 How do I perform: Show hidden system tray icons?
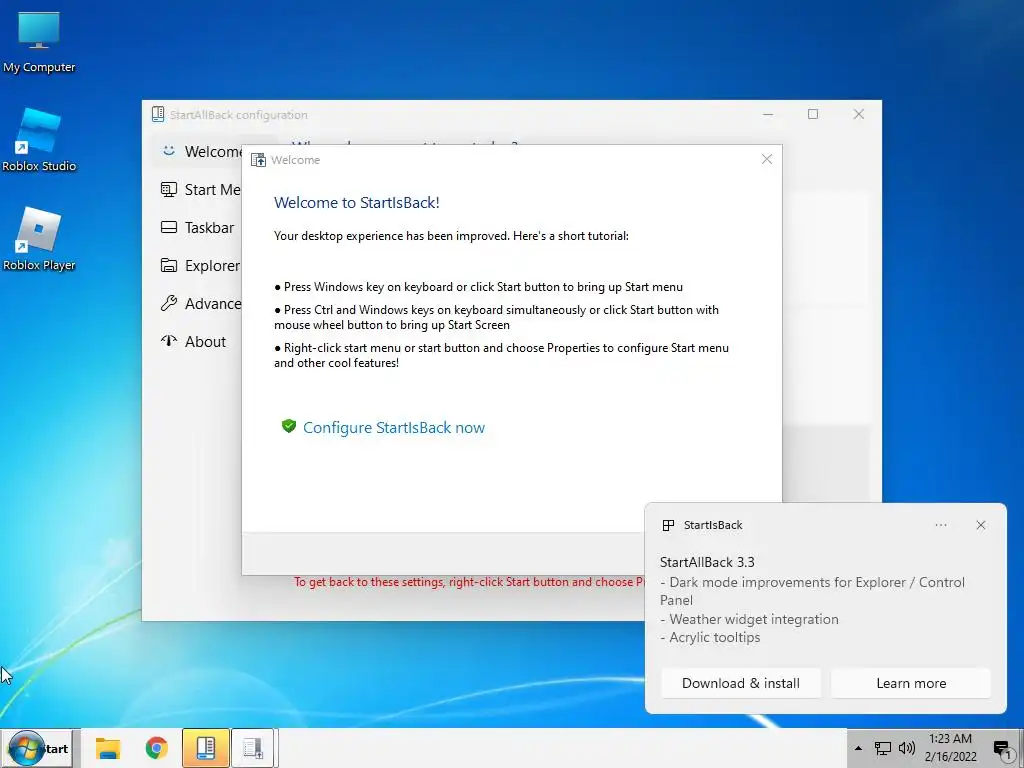[x=858, y=748]
